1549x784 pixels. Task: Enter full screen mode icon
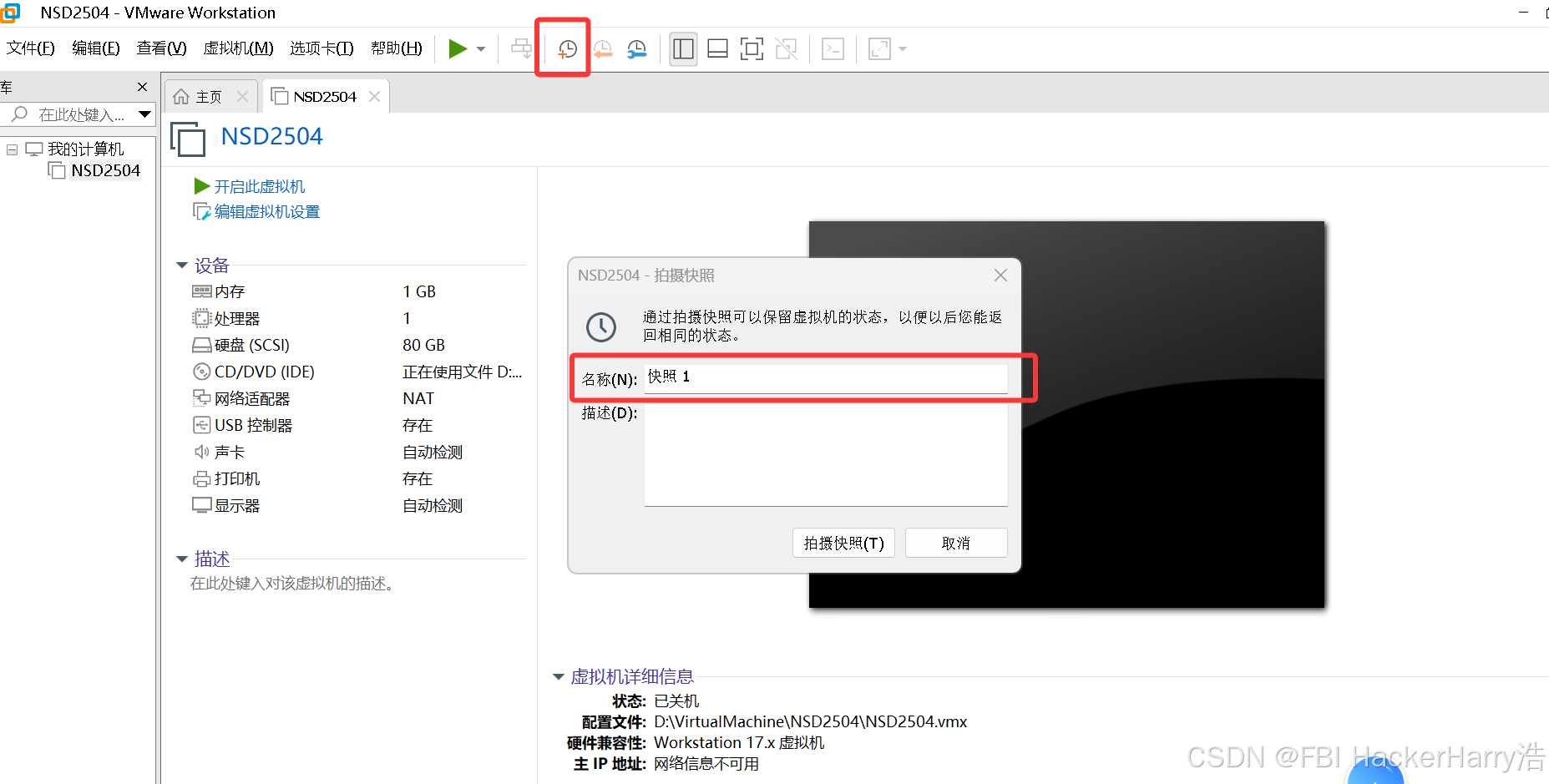[752, 49]
